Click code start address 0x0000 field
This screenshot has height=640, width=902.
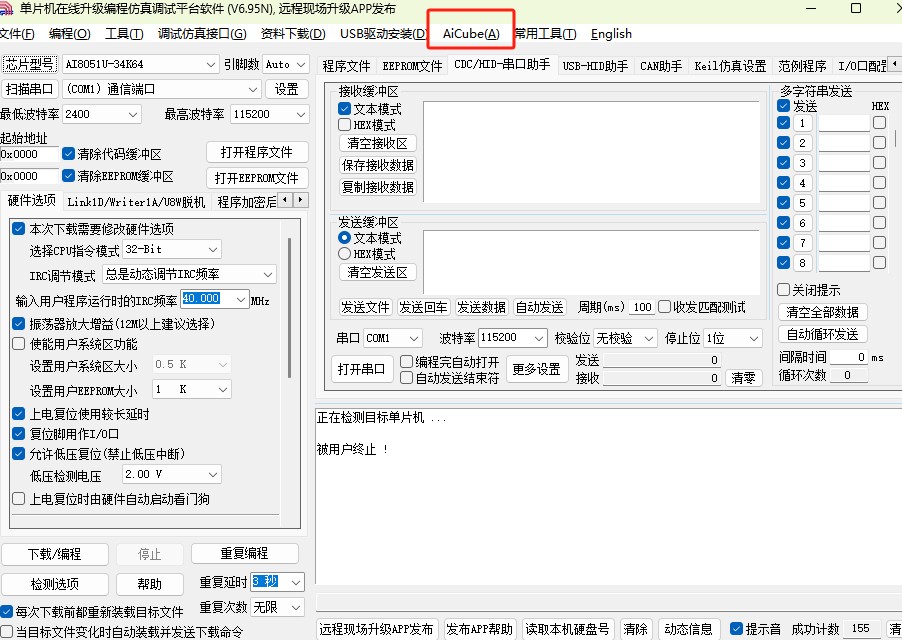(29, 154)
